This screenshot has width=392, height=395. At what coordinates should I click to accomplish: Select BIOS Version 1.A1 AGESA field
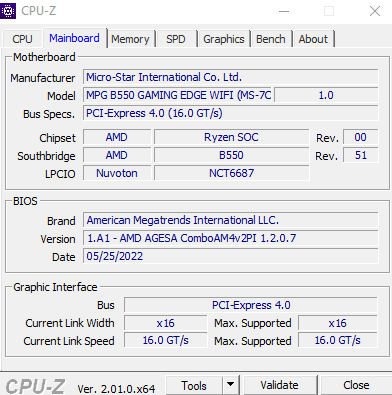231,238
